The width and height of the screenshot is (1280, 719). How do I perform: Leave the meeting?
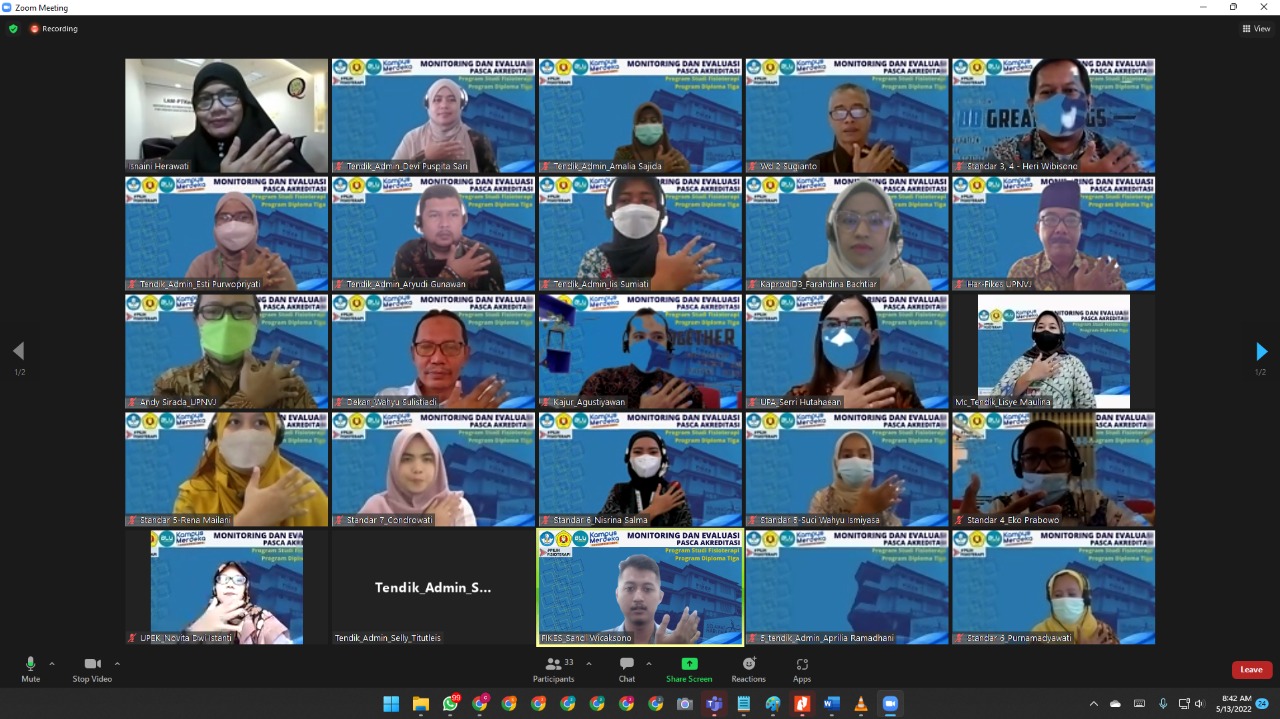click(1251, 670)
